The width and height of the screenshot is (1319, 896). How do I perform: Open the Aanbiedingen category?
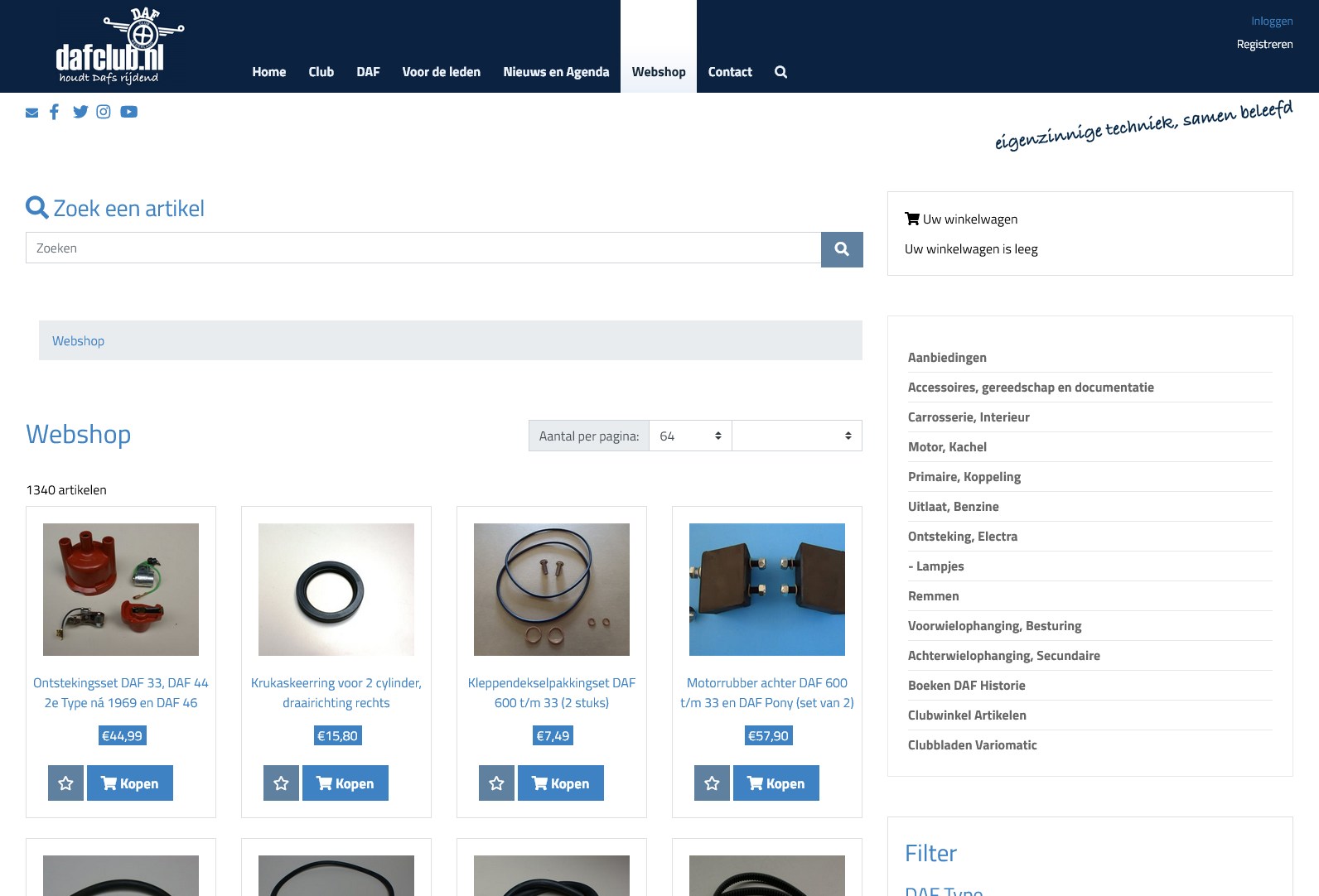tap(947, 358)
